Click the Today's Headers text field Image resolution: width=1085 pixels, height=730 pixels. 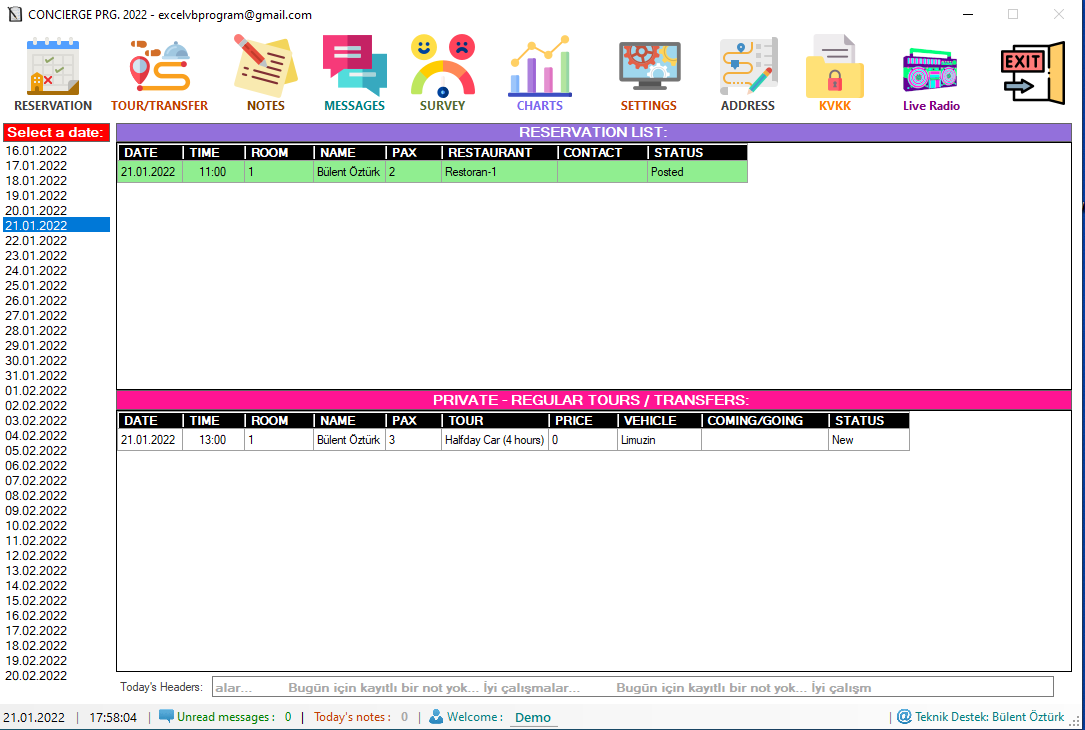tap(632, 687)
